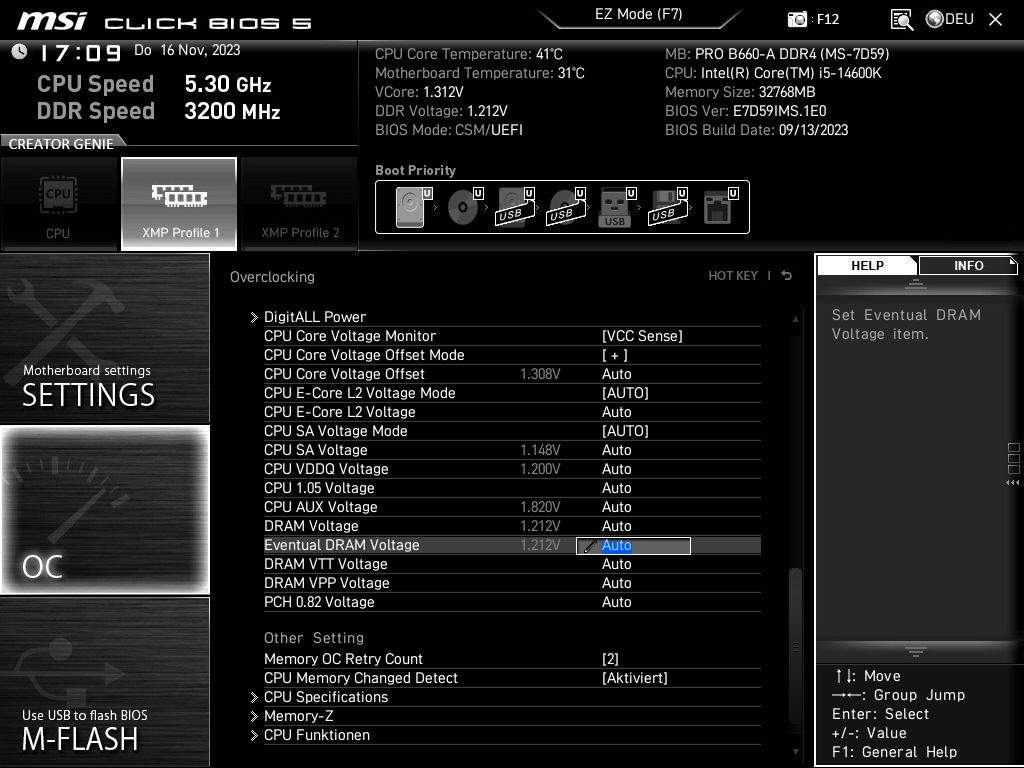This screenshot has height=768, width=1024.
Task: Select the CPU E-Core L2 Voltage Auto value
Action: [616, 412]
